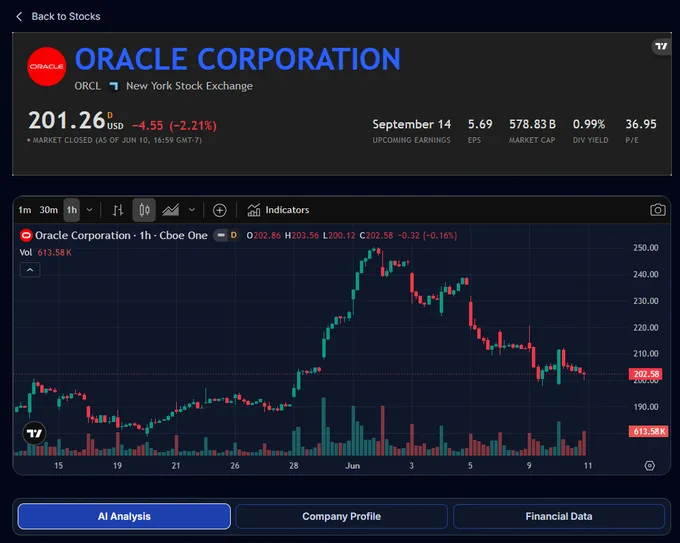Viewport: 680px width, 543px height.
Task: Click the Jun label on time axis
Action: click(x=353, y=466)
